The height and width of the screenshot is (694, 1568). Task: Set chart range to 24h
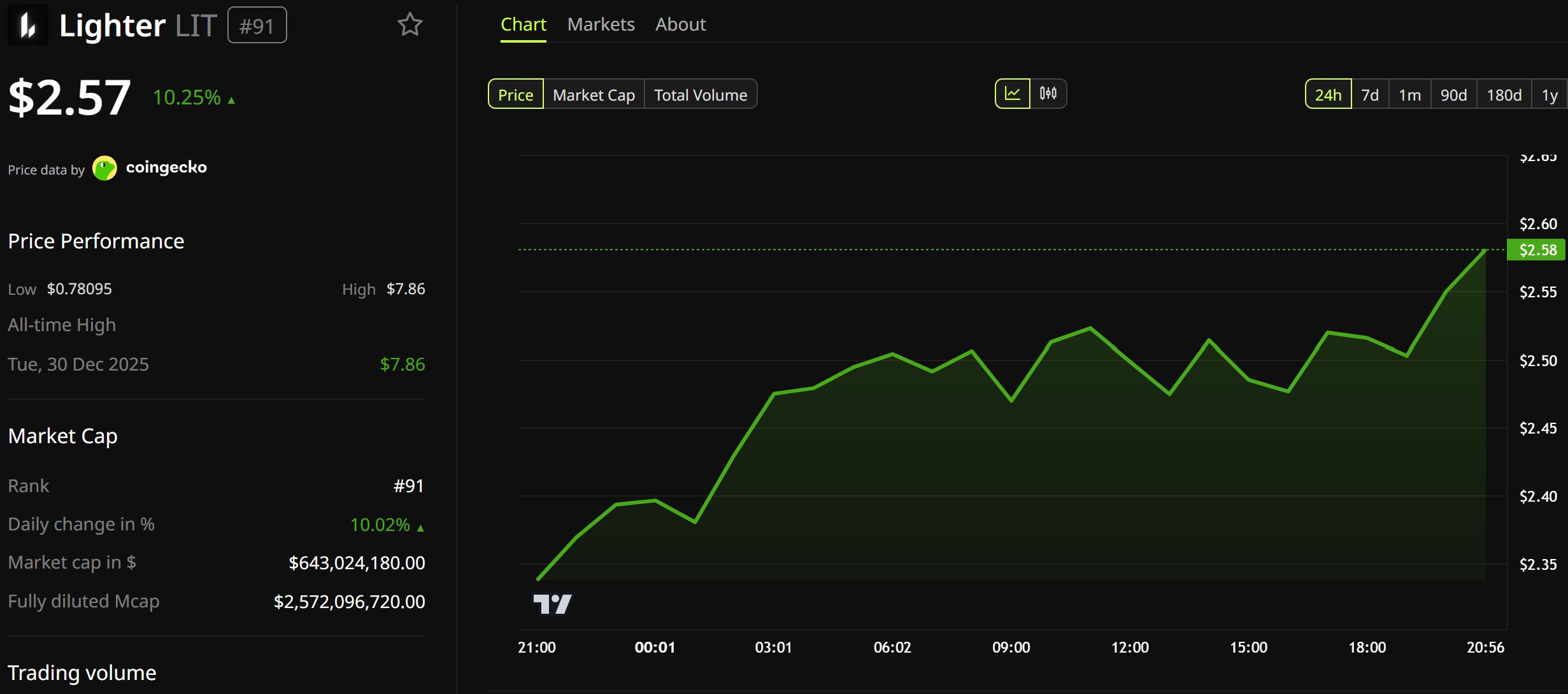tap(1329, 94)
